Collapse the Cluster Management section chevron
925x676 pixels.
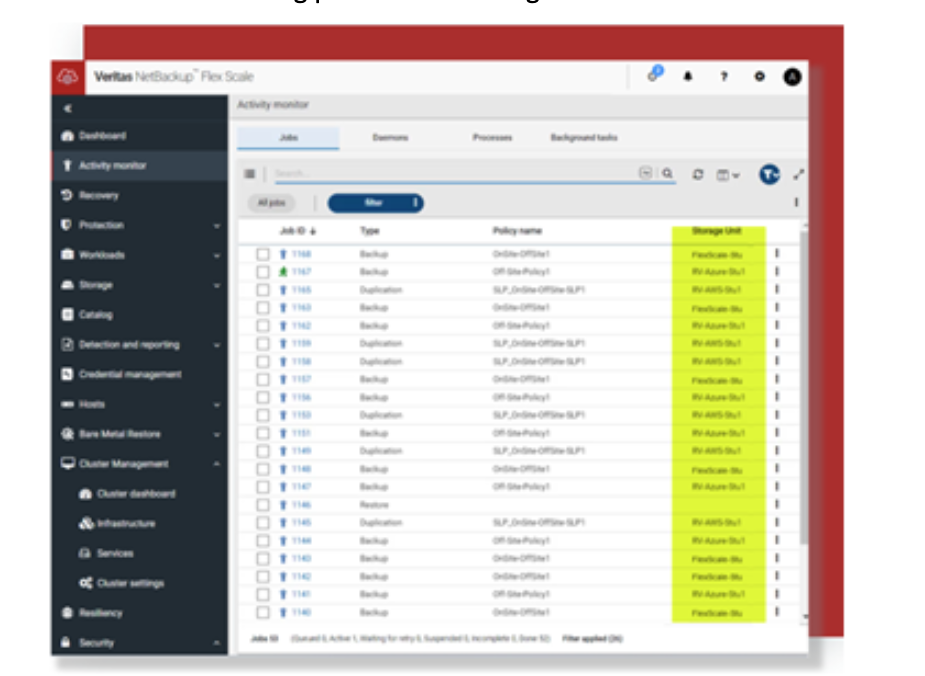pyautogui.click(x=217, y=464)
